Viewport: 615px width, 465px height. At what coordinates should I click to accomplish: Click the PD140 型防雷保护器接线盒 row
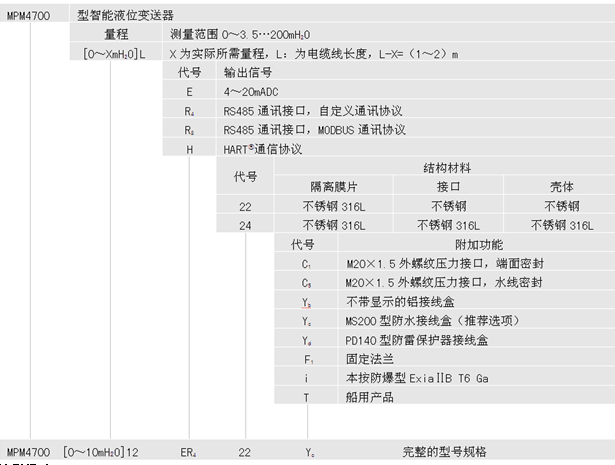point(445,340)
